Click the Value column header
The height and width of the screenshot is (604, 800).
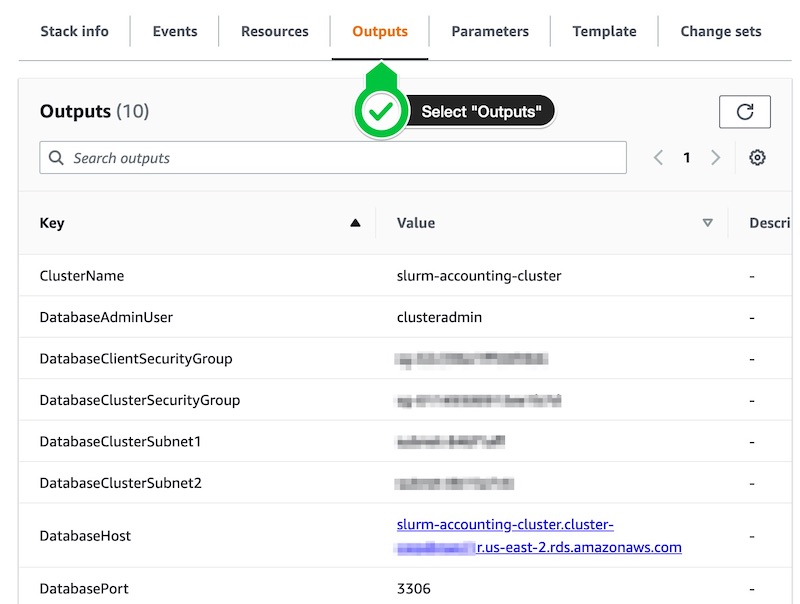[x=416, y=223]
